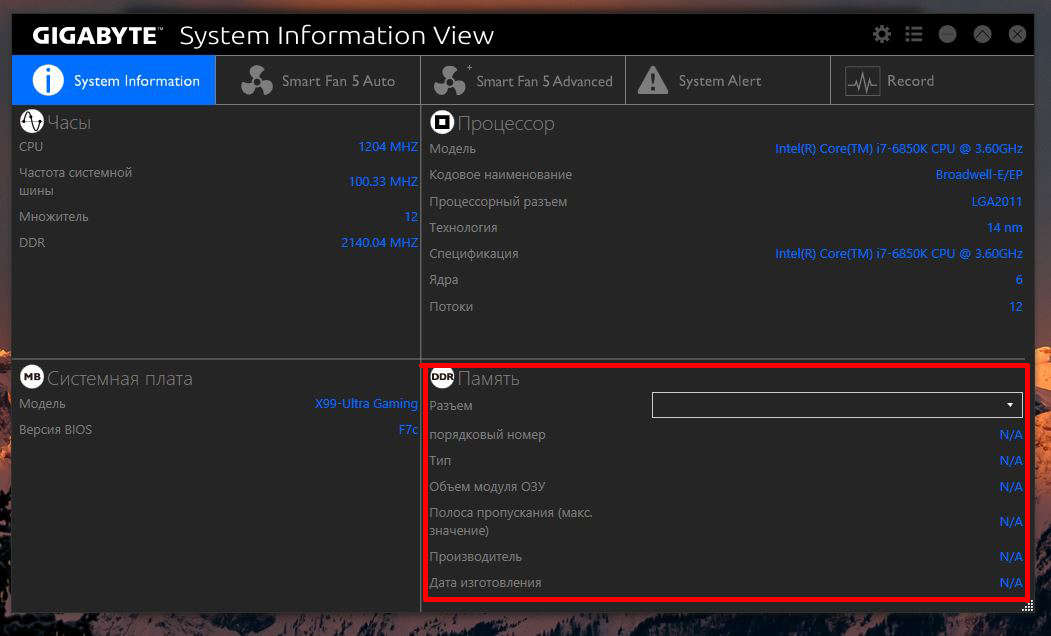Click the DDR value 2140.04 MHZ

pos(379,242)
